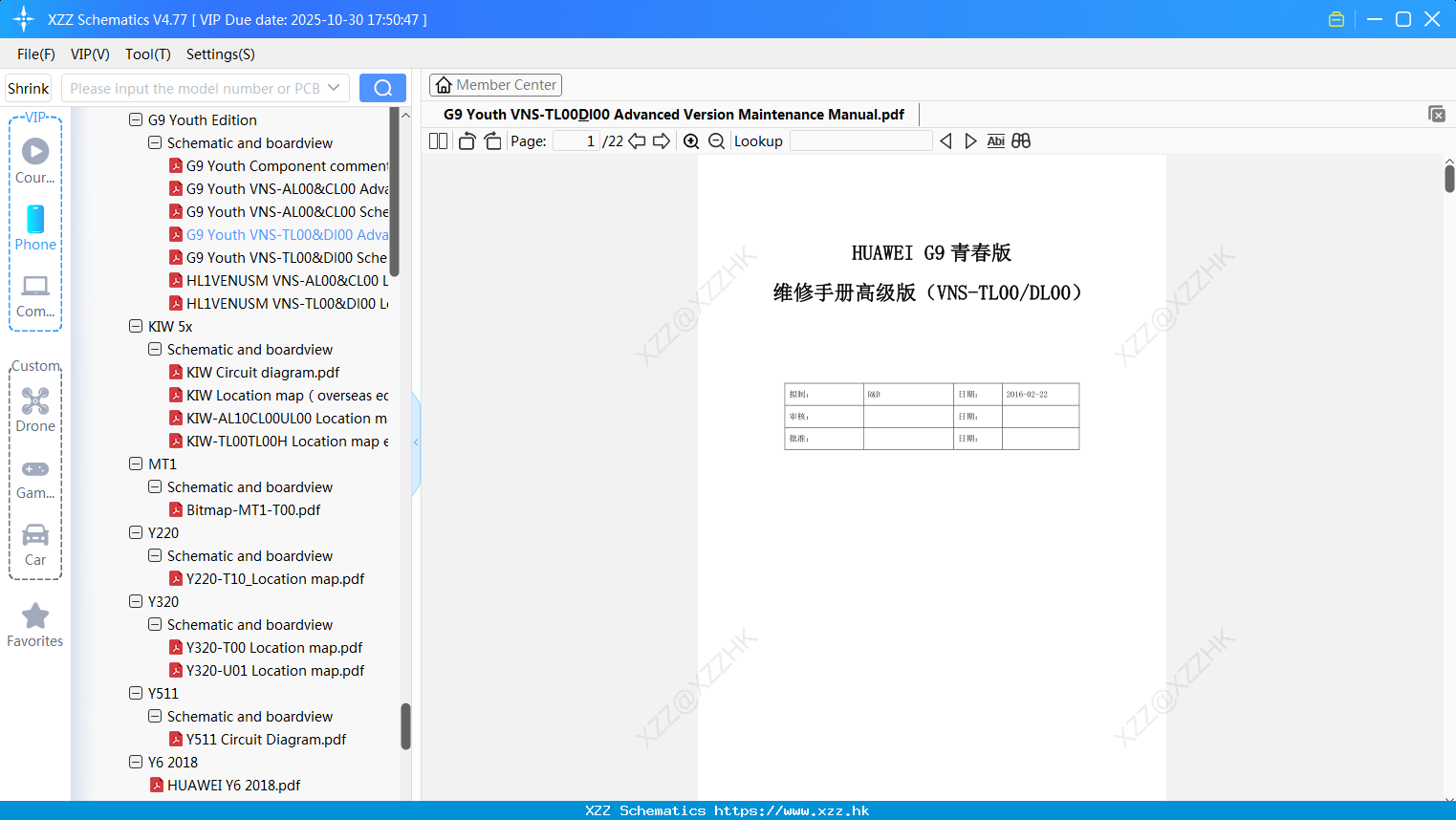The image size is (1456, 820).
Task: Click the blue search button
Action: 382,88
